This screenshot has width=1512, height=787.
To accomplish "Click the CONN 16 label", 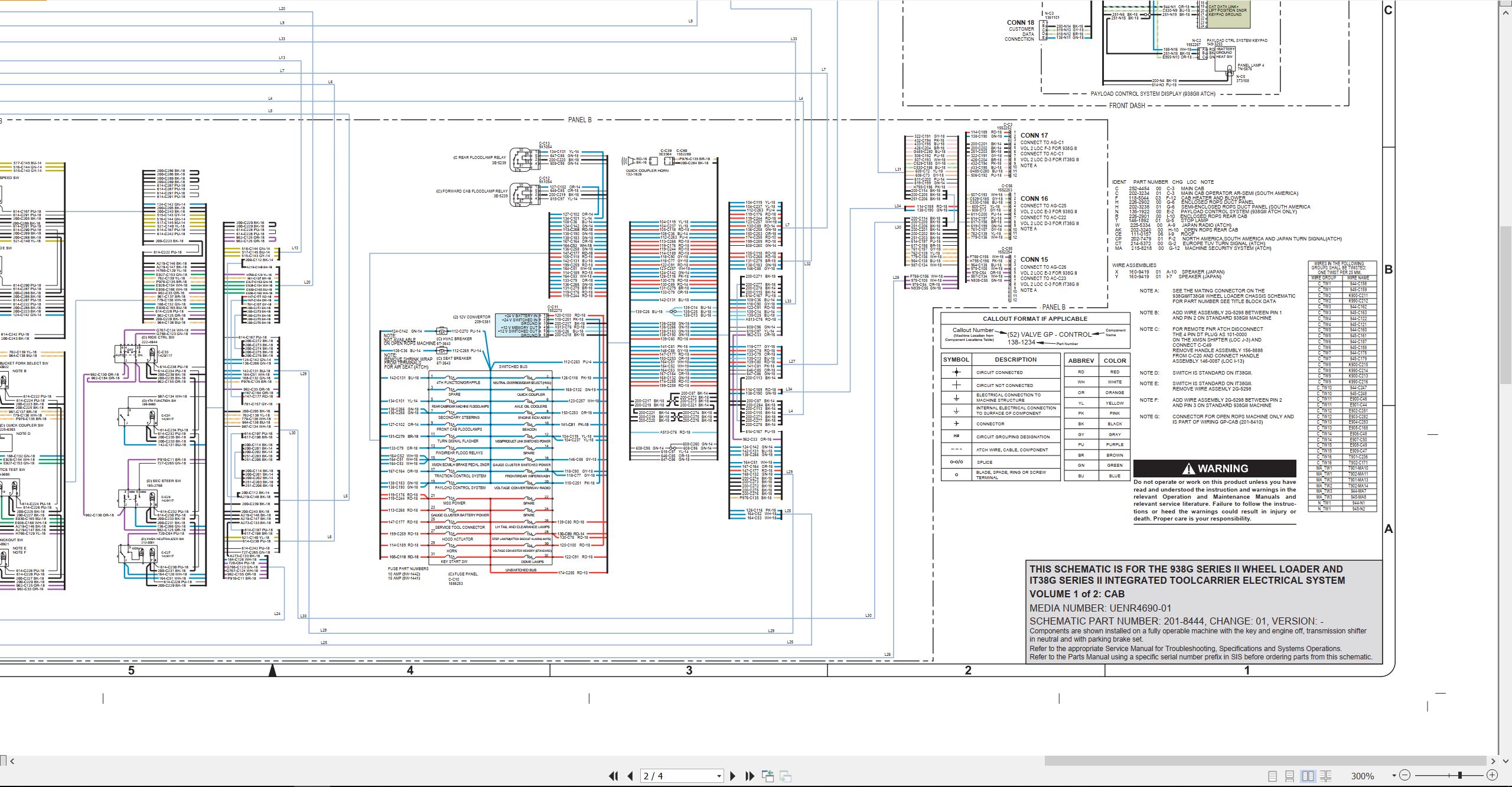I will click(1034, 199).
